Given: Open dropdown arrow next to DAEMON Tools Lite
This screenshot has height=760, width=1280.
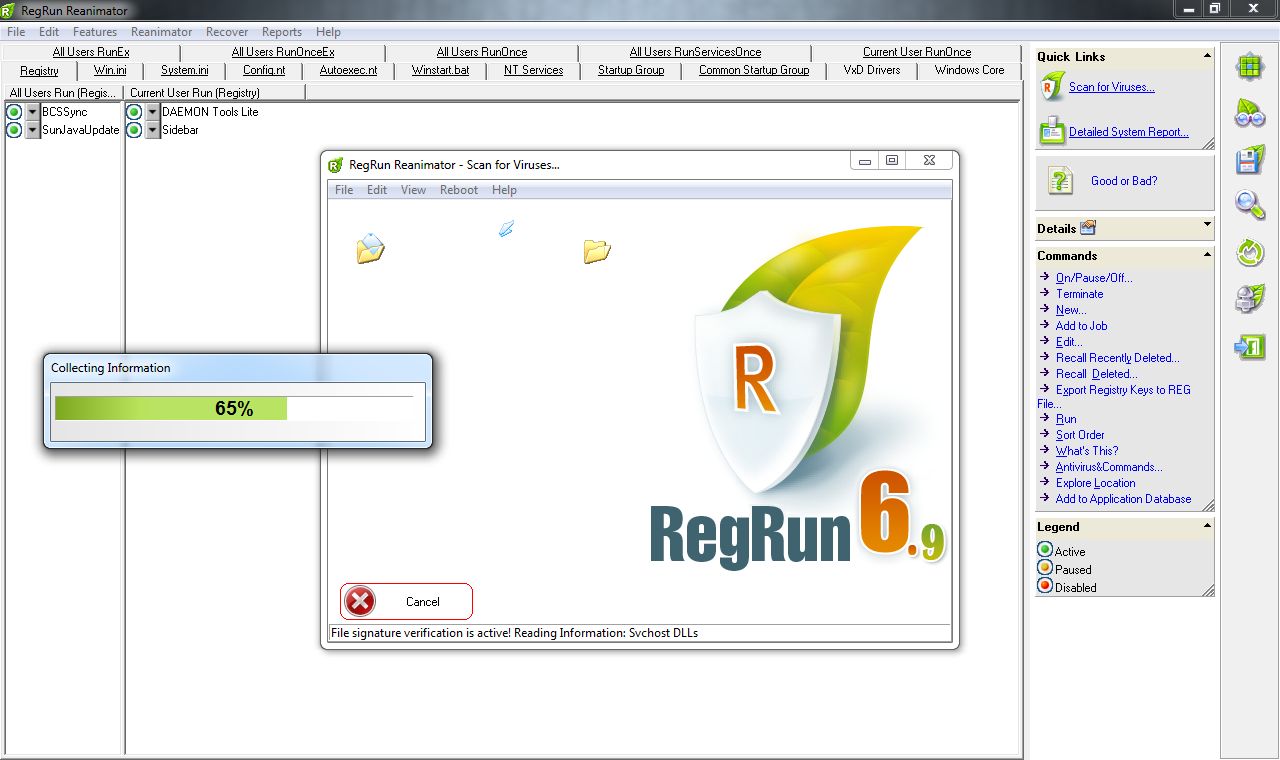Looking at the screenshot, I should [153, 112].
